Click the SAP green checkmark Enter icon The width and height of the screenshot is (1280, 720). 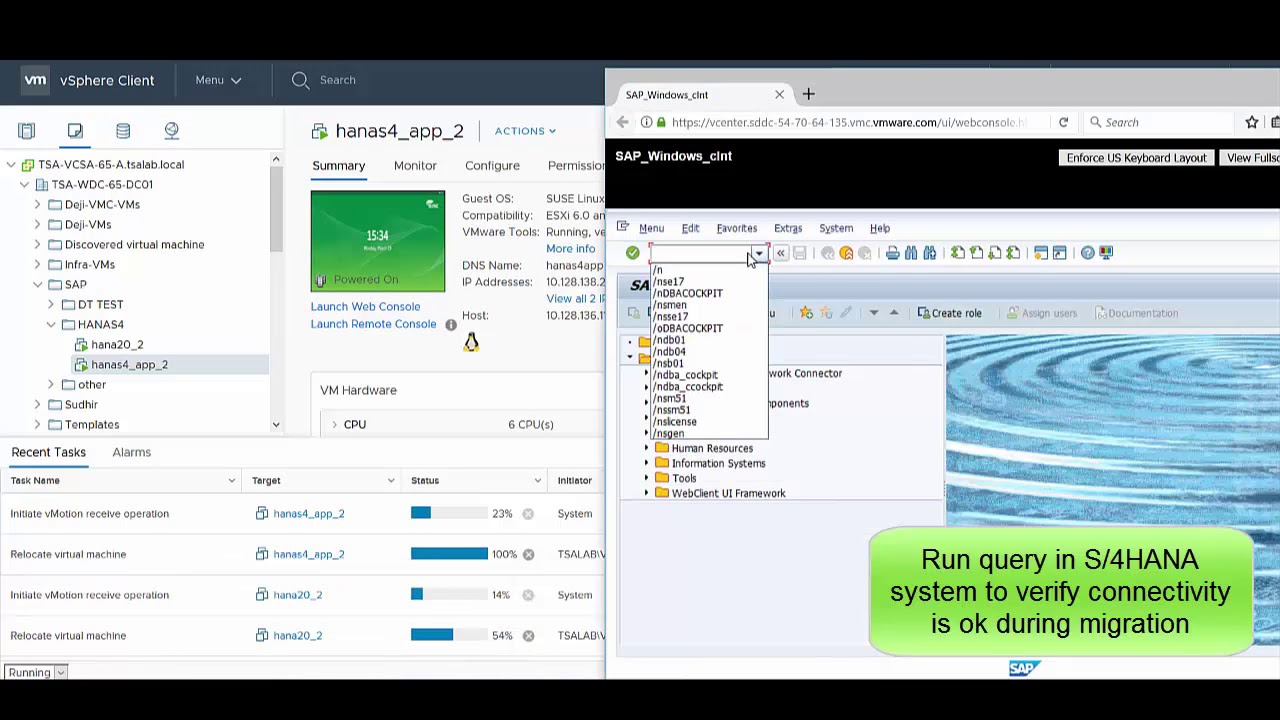click(632, 253)
